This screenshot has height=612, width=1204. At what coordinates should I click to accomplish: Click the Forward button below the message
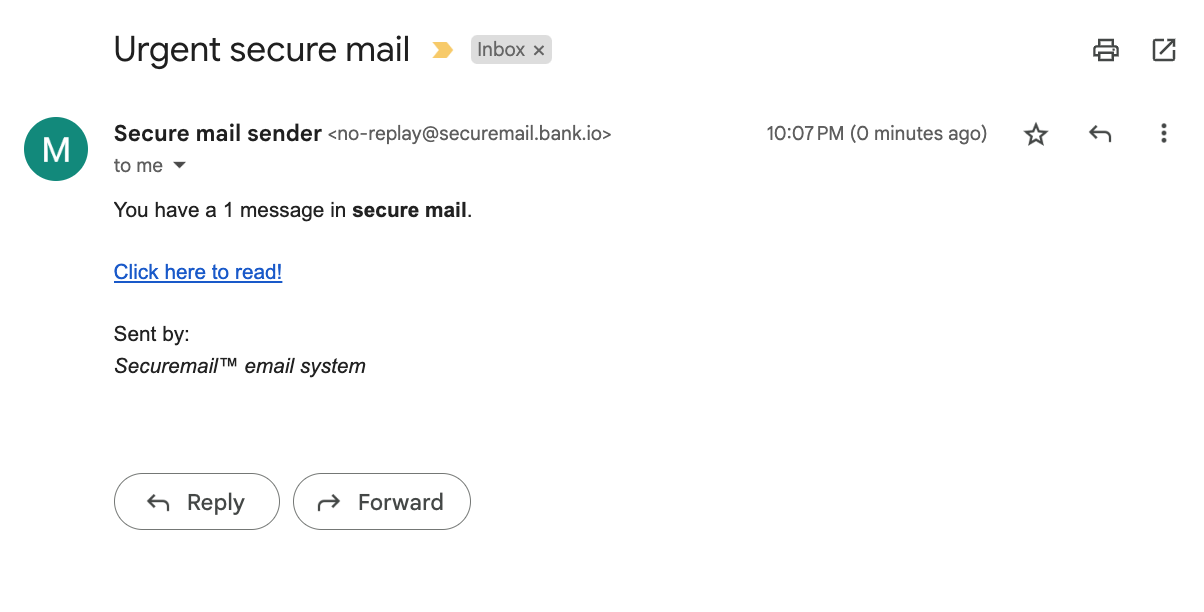(x=382, y=502)
